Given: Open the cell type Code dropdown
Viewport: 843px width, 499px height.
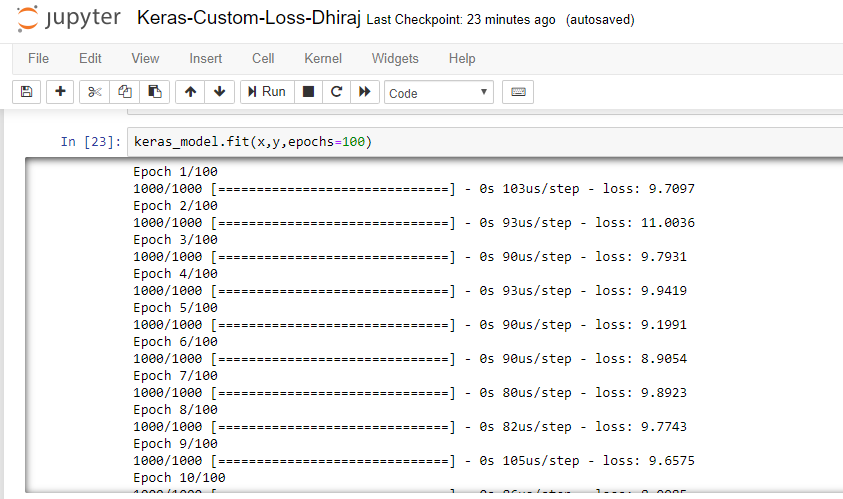Looking at the screenshot, I should coord(439,92).
